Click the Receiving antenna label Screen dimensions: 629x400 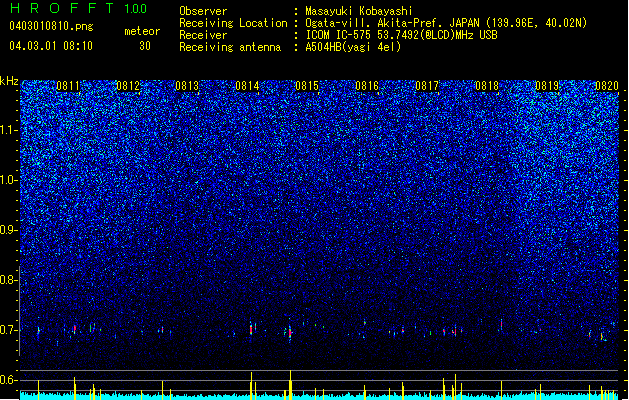(x=230, y=47)
